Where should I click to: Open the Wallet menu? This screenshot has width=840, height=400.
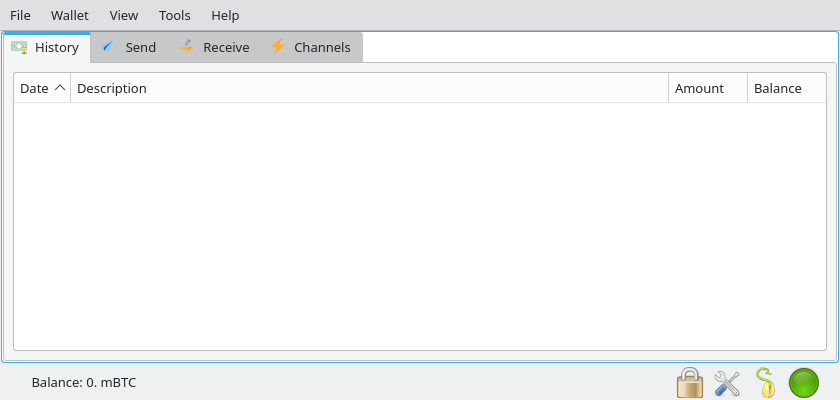[x=70, y=15]
